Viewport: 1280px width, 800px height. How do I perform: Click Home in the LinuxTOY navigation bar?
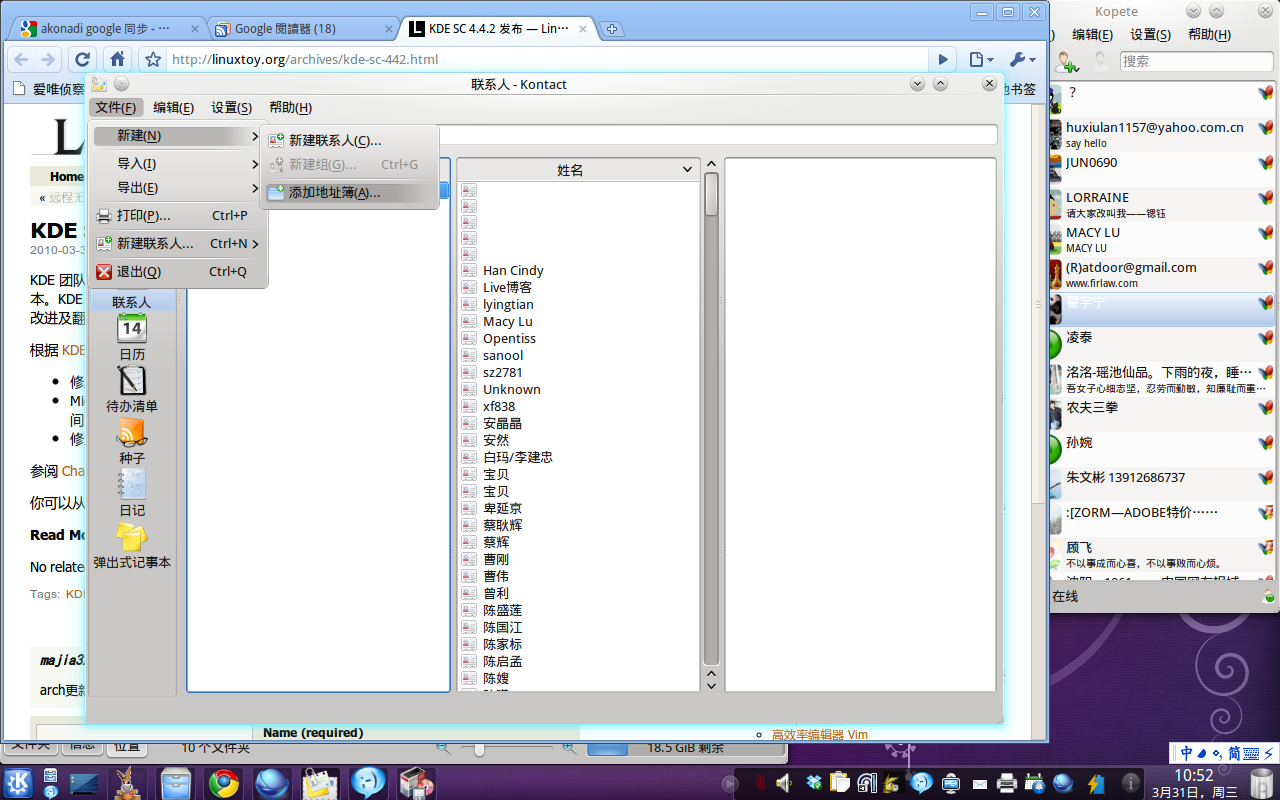[67, 177]
